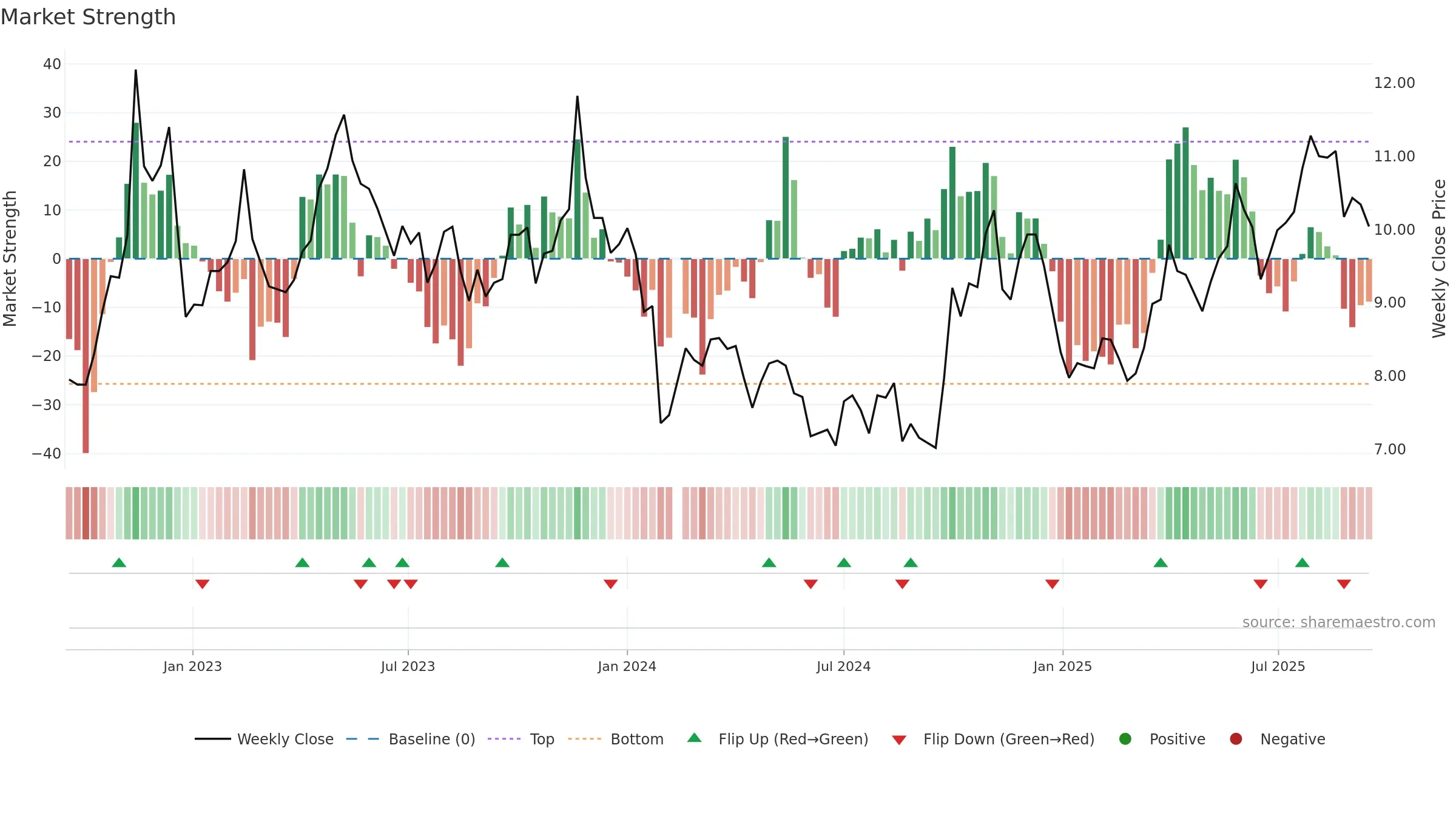This screenshot has height=819, width=1456.
Task: Toggle the Flip Down (Green→Red) legend label
Action: coord(1009,739)
